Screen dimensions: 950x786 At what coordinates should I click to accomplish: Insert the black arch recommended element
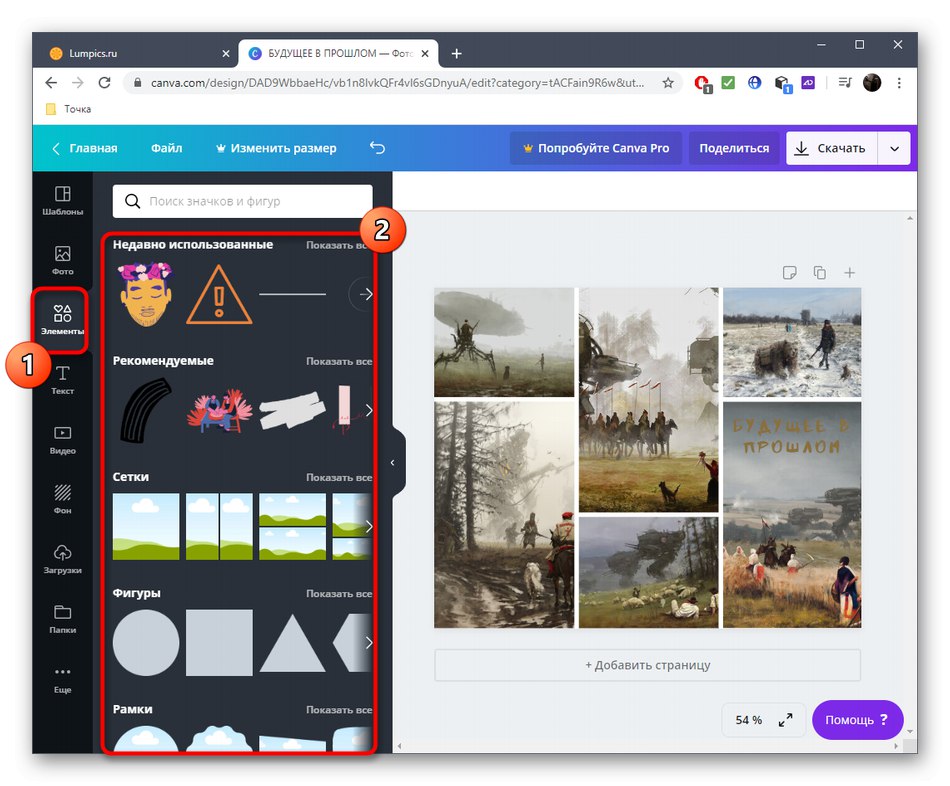[x=146, y=410]
